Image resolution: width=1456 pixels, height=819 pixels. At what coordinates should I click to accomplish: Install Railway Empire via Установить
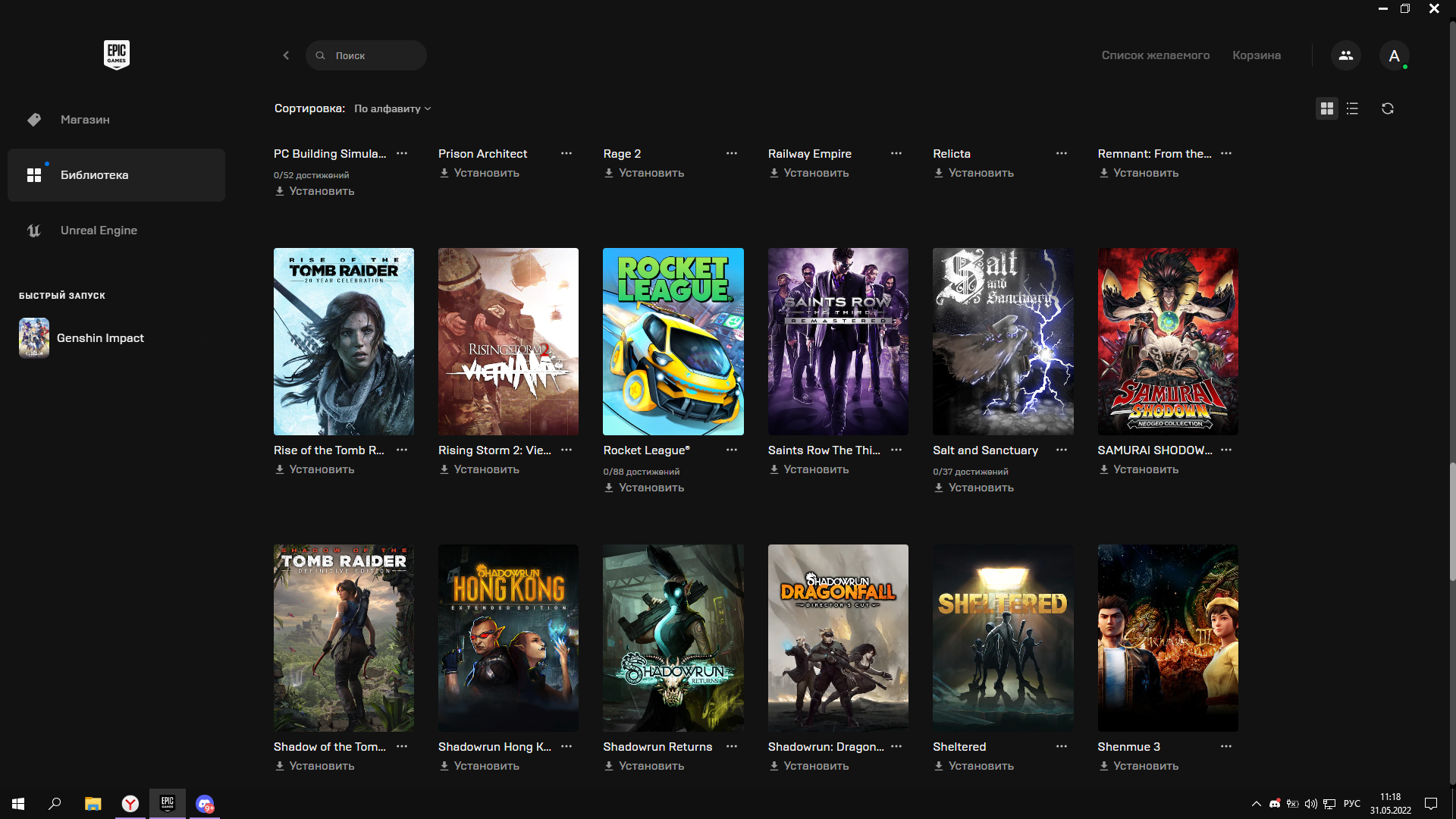pos(808,173)
